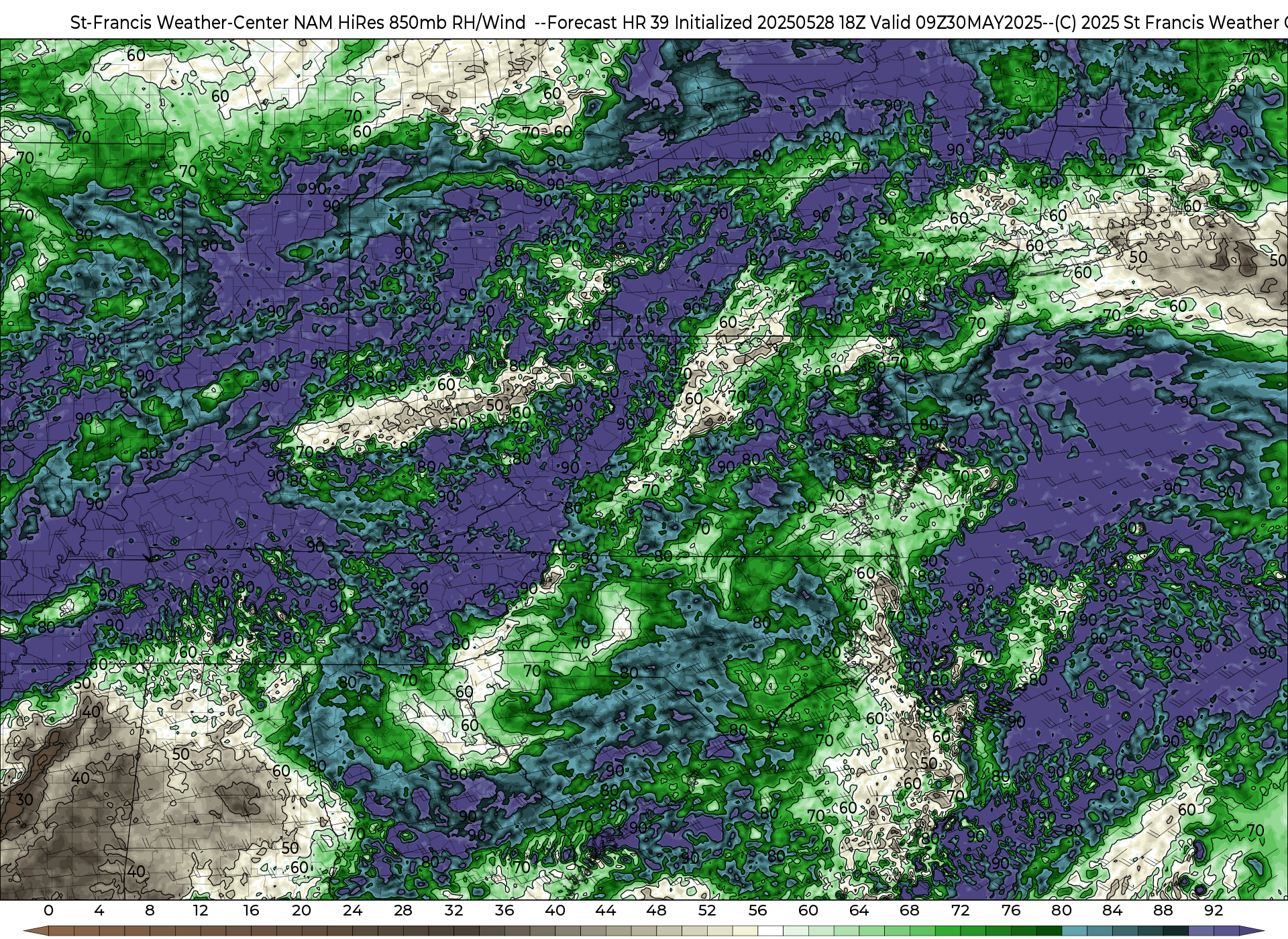Click the colorbar label '24'
This screenshot has width=1288, height=939.
point(352,910)
